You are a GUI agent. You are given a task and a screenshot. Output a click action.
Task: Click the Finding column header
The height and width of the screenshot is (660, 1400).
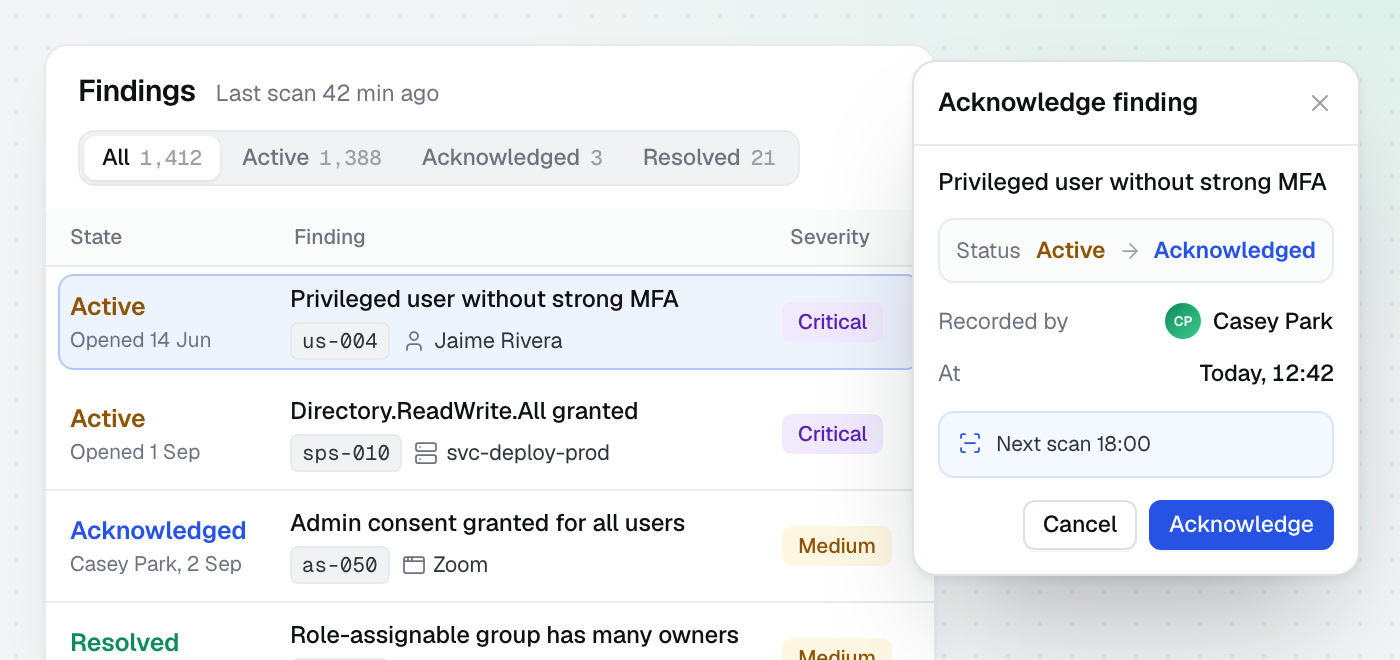tap(330, 237)
